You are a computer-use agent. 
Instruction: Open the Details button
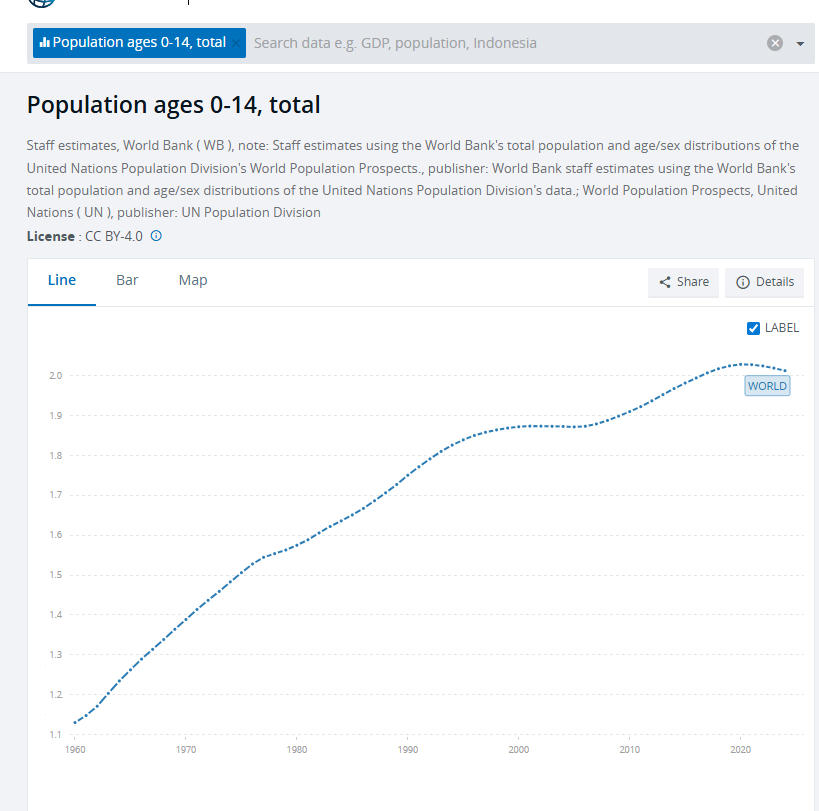[765, 282]
